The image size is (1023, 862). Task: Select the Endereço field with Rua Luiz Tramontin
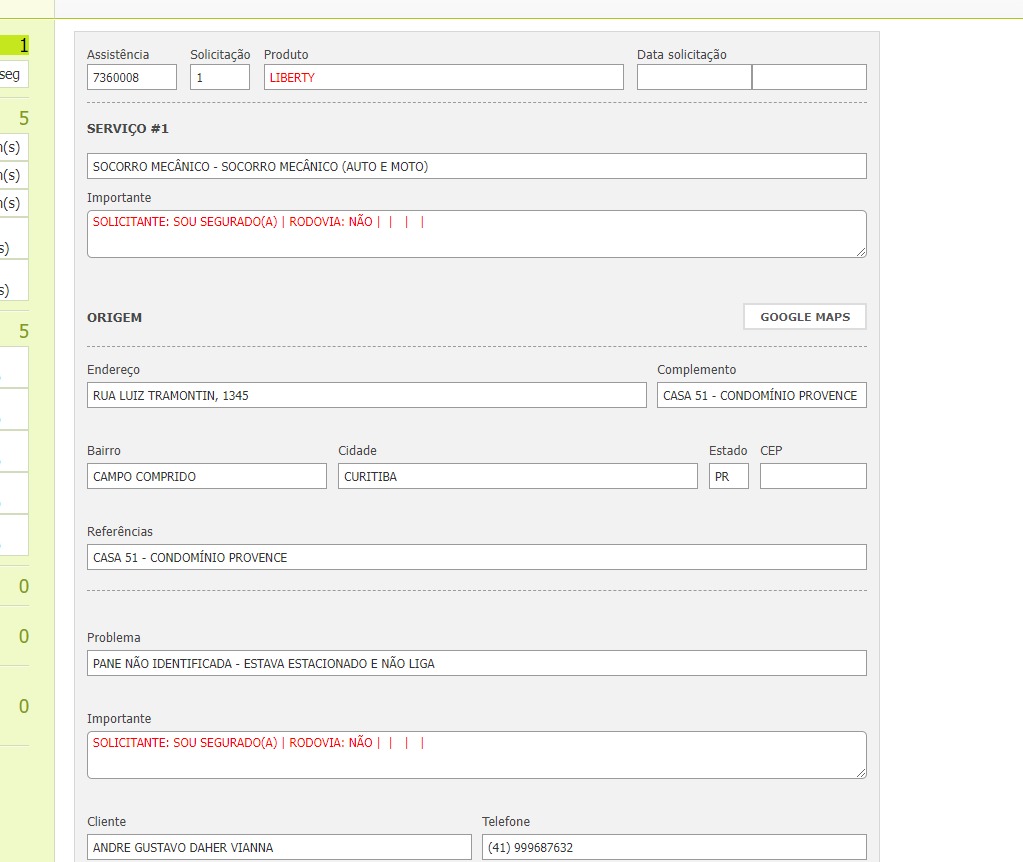[x=366, y=395]
